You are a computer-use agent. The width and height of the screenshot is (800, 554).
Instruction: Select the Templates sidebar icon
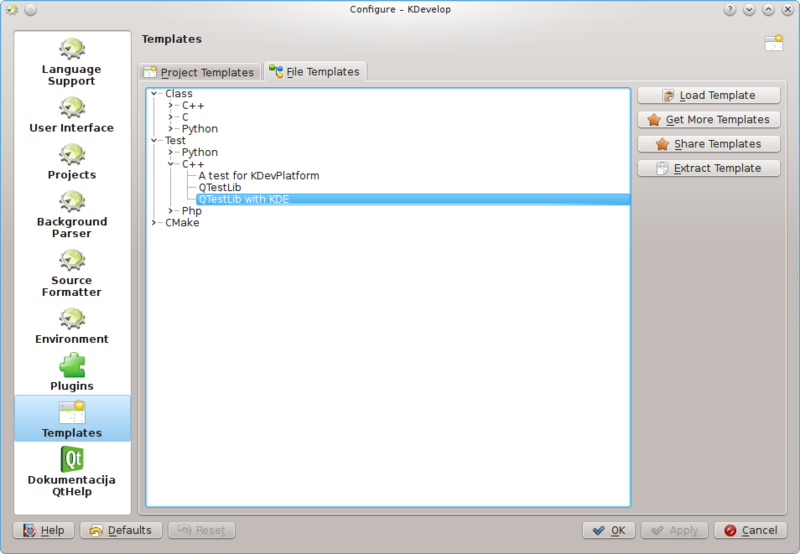click(72, 413)
